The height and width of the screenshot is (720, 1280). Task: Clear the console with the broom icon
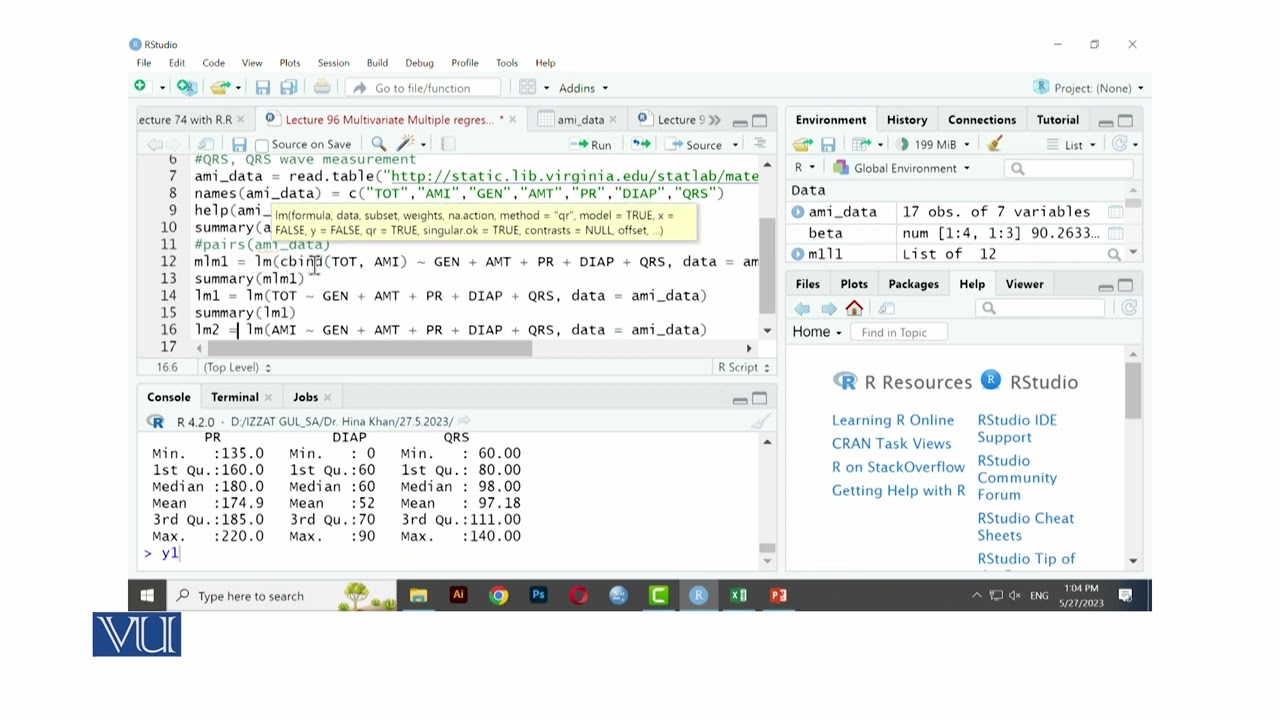point(761,421)
